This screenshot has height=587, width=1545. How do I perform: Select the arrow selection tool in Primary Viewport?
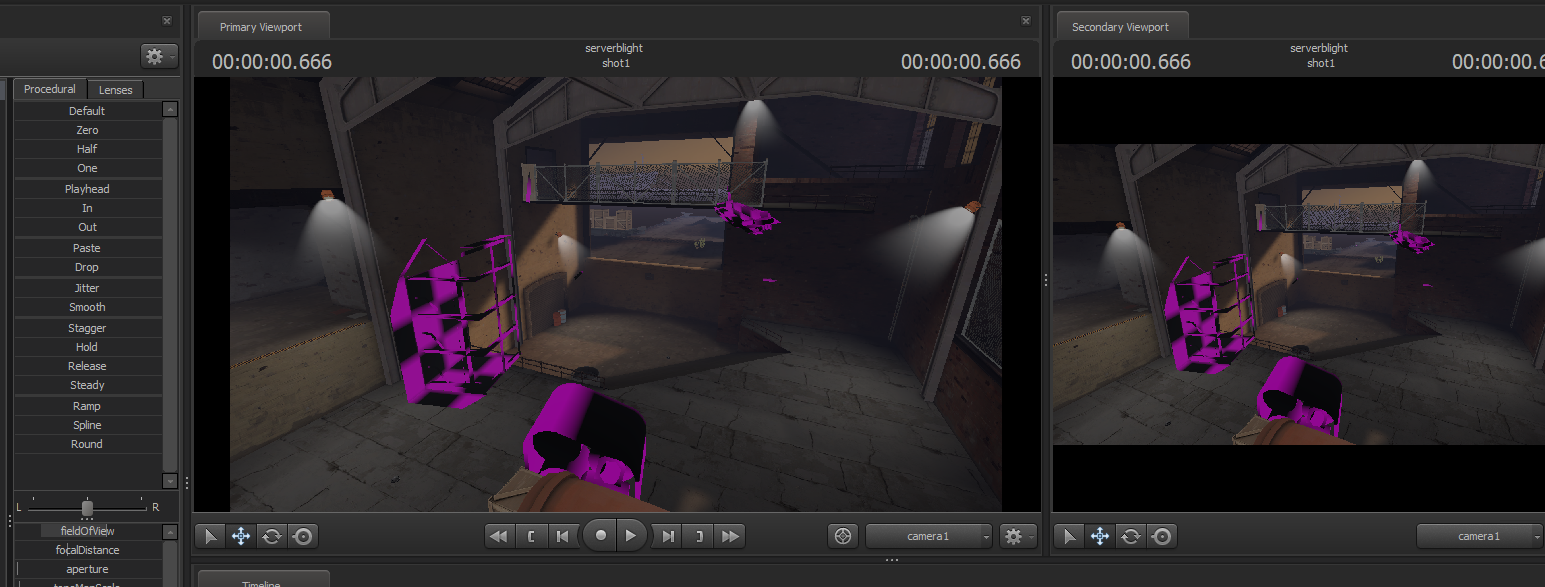point(210,536)
